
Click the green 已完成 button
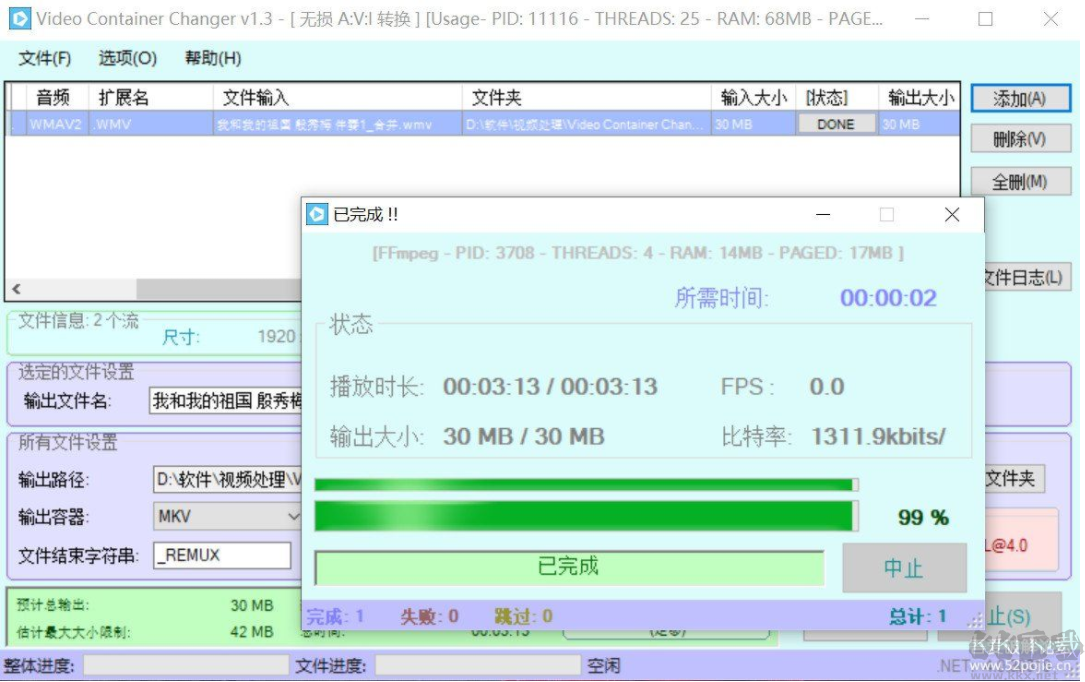[568, 567]
